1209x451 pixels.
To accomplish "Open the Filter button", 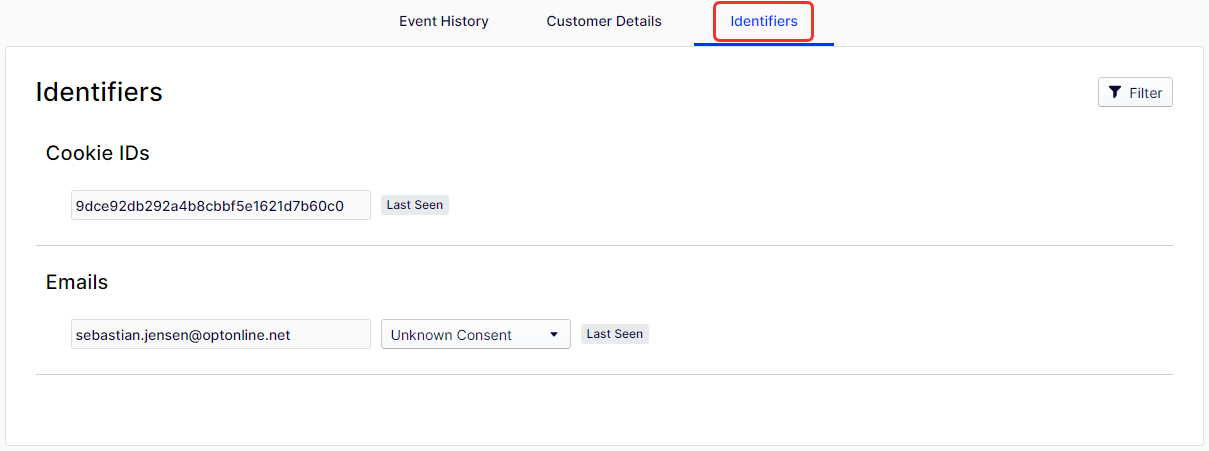I will click(x=1135, y=93).
